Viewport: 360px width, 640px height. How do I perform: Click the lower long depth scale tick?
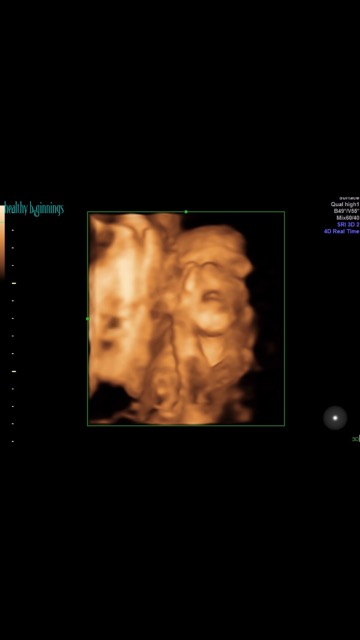click(x=14, y=371)
